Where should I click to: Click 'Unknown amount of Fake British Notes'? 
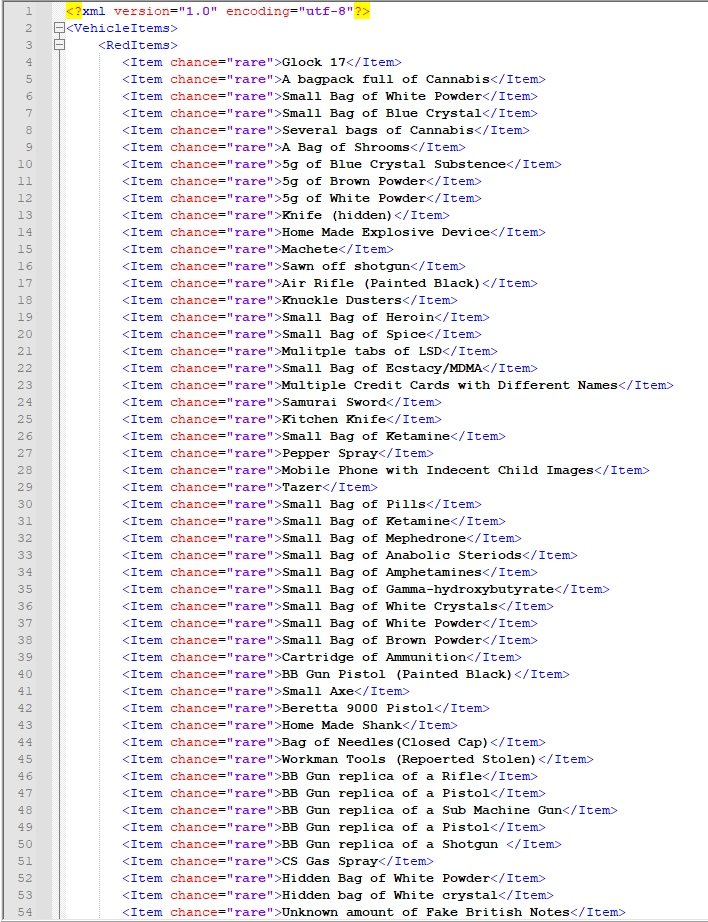[426, 912]
